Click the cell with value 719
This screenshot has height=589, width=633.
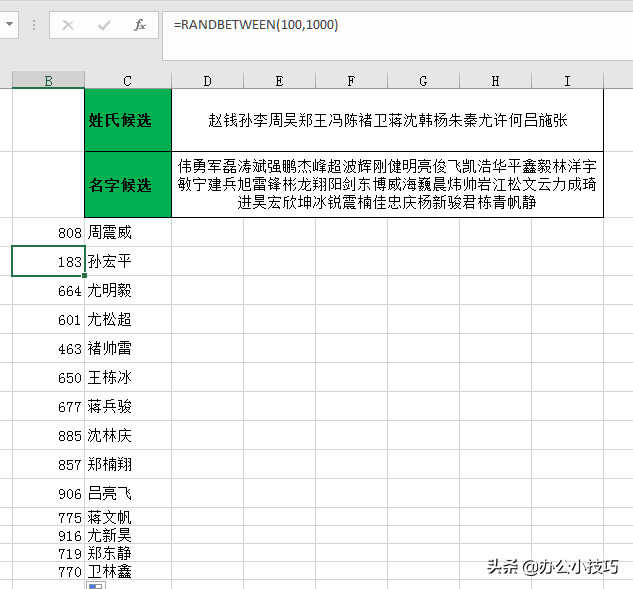pos(48,553)
